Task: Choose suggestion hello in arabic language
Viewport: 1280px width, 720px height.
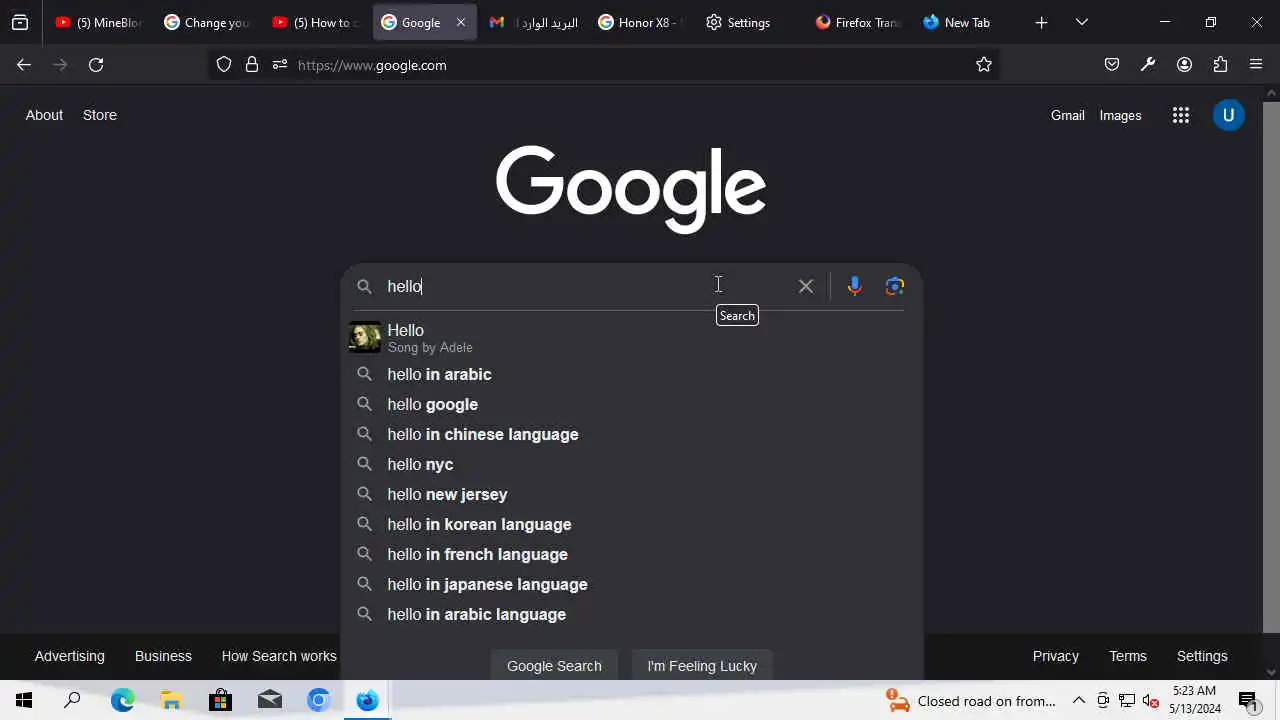Action: tap(631, 614)
